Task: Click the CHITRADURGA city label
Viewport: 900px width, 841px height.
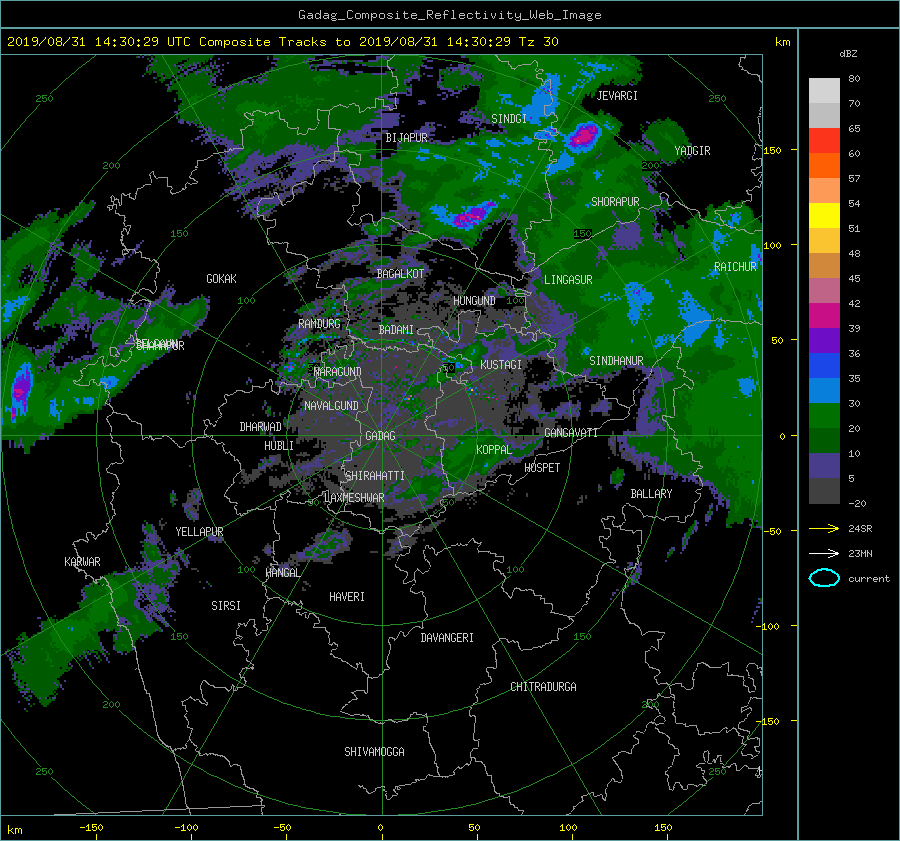Action: (x=543, y=687)
